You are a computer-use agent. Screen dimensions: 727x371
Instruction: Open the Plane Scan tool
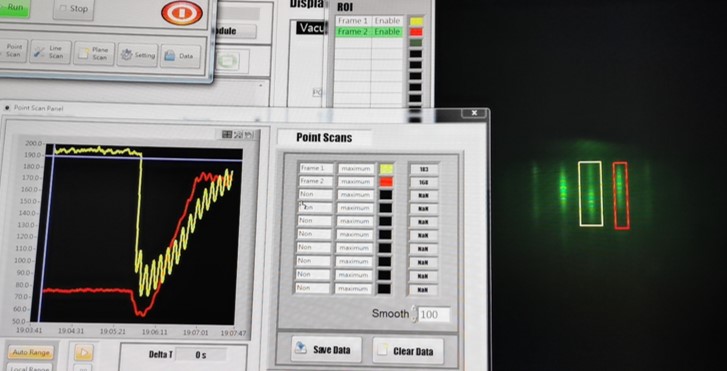coord(94,53)
